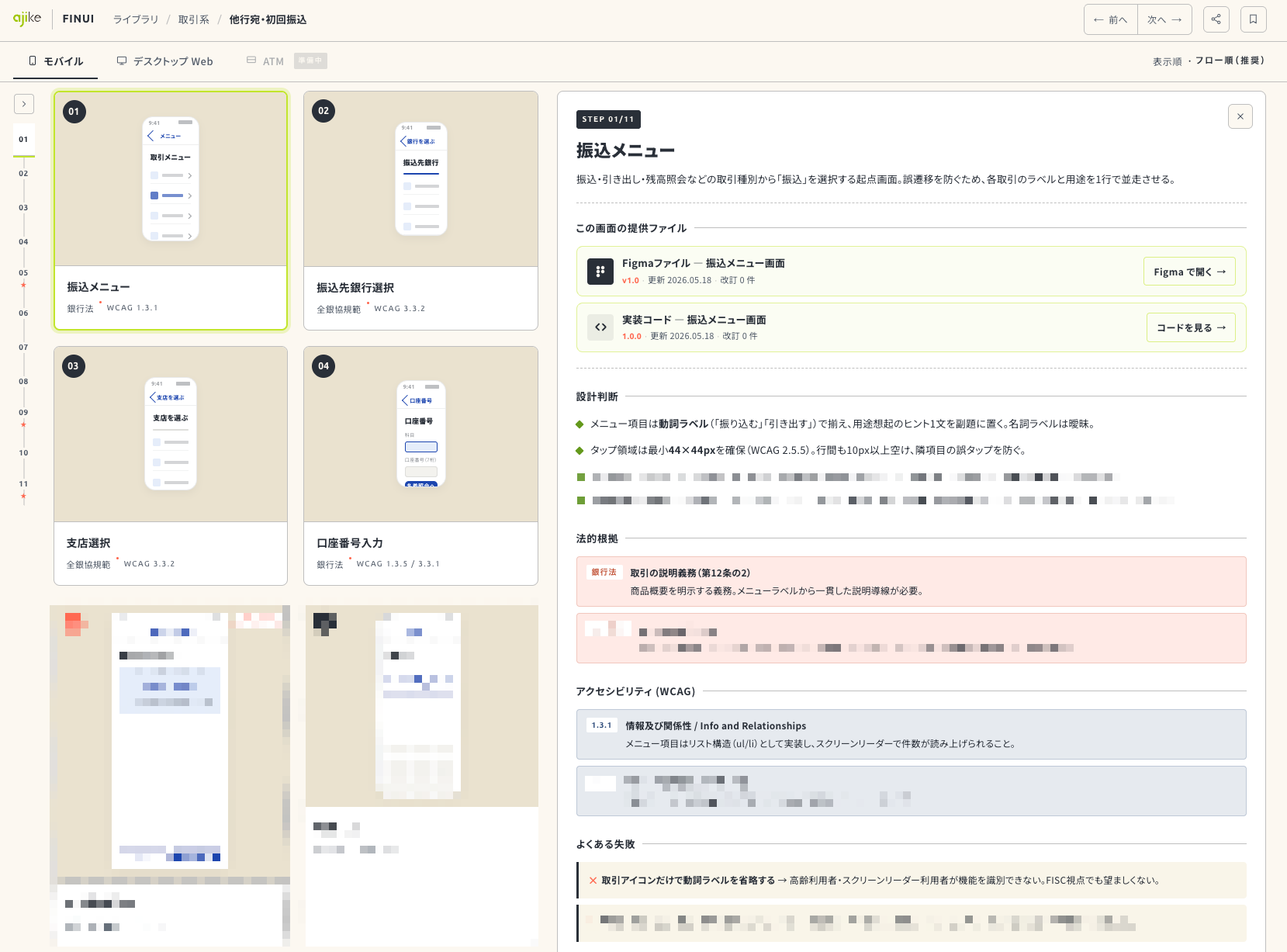Image resolution: width=1287 pixels, height=952 pixels.
Task: Click コードを見る button
Action: tap(1191, 327)
